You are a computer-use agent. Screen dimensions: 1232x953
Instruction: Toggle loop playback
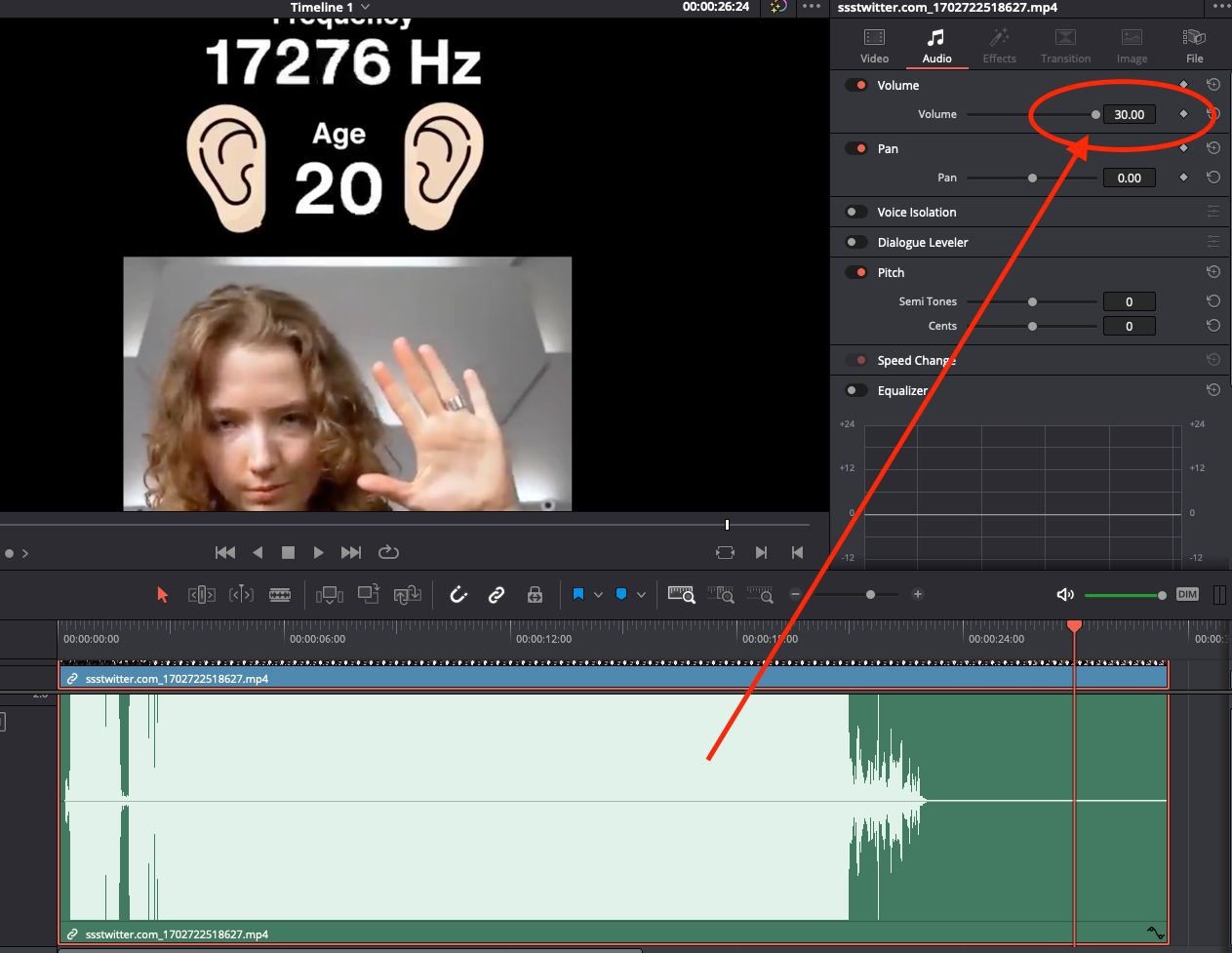click(388, 552)
